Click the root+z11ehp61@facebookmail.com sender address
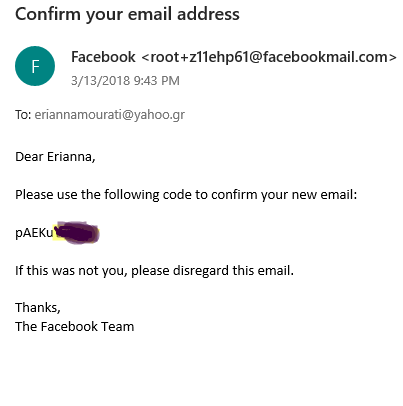Viewport: 403px width, 406px height. click(x=269, y=57)
